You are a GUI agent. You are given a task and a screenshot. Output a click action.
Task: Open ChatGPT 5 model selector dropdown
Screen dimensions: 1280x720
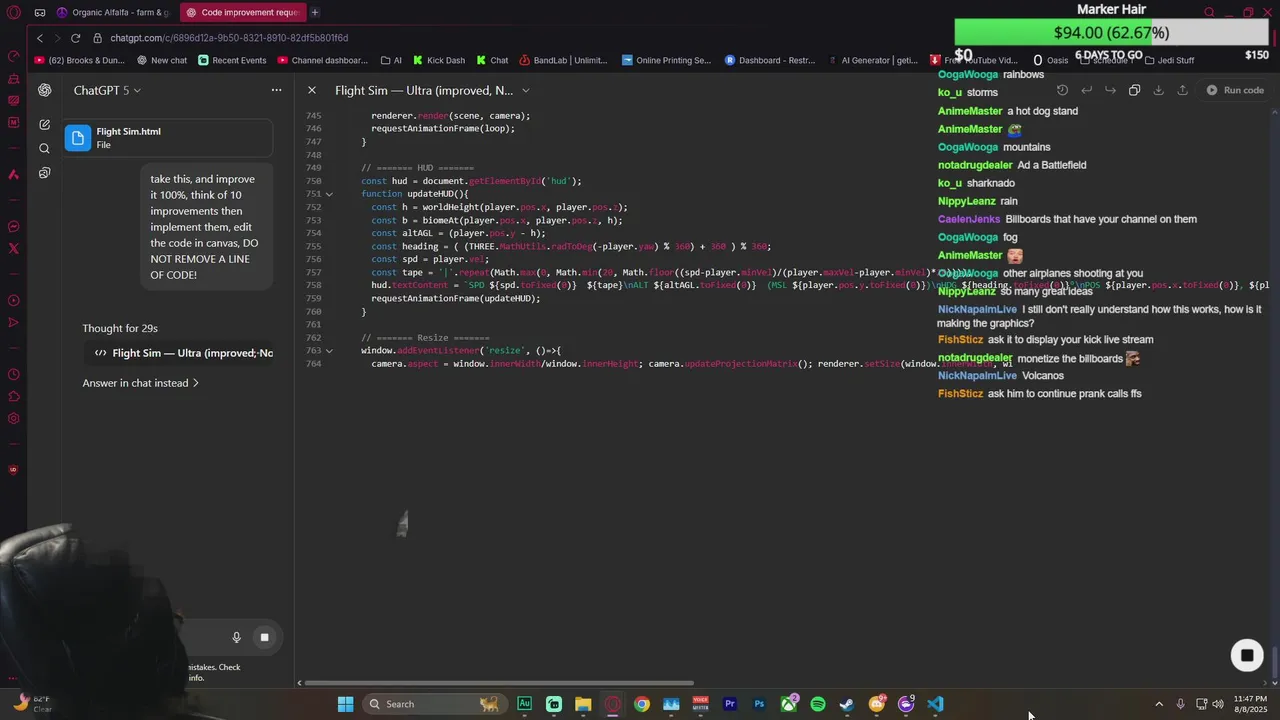pos(107,90)
